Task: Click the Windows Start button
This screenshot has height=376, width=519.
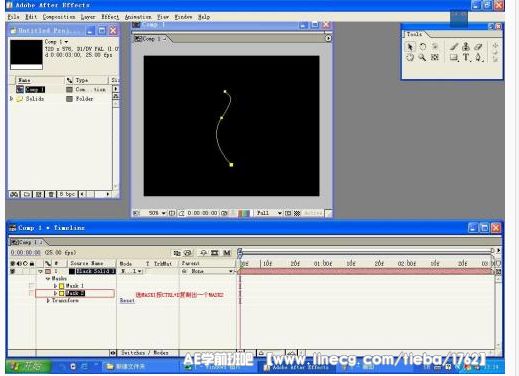Action: 28,366
